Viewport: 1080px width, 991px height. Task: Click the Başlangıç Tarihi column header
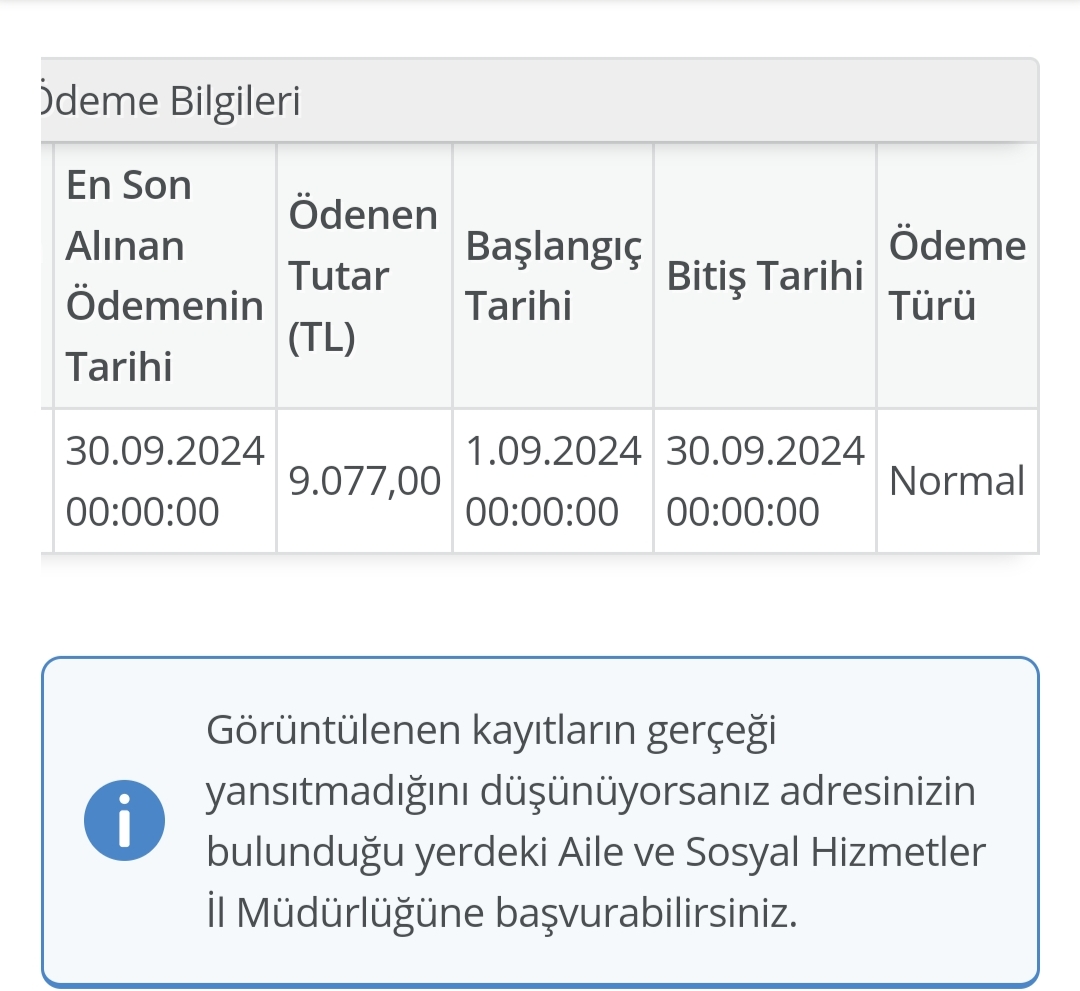pyautogui.click(x=552, y=276)
